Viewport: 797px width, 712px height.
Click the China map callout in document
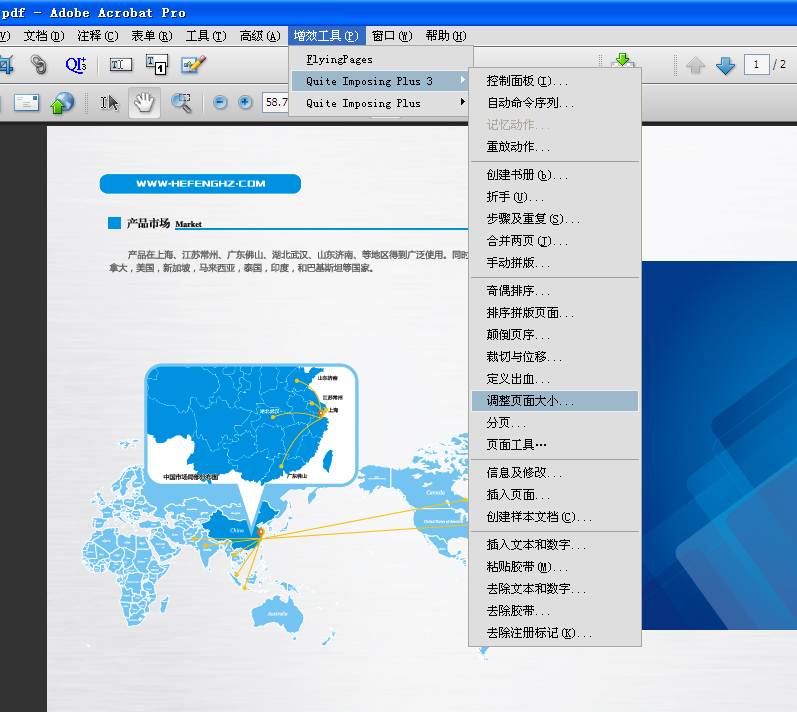(252, 425)
